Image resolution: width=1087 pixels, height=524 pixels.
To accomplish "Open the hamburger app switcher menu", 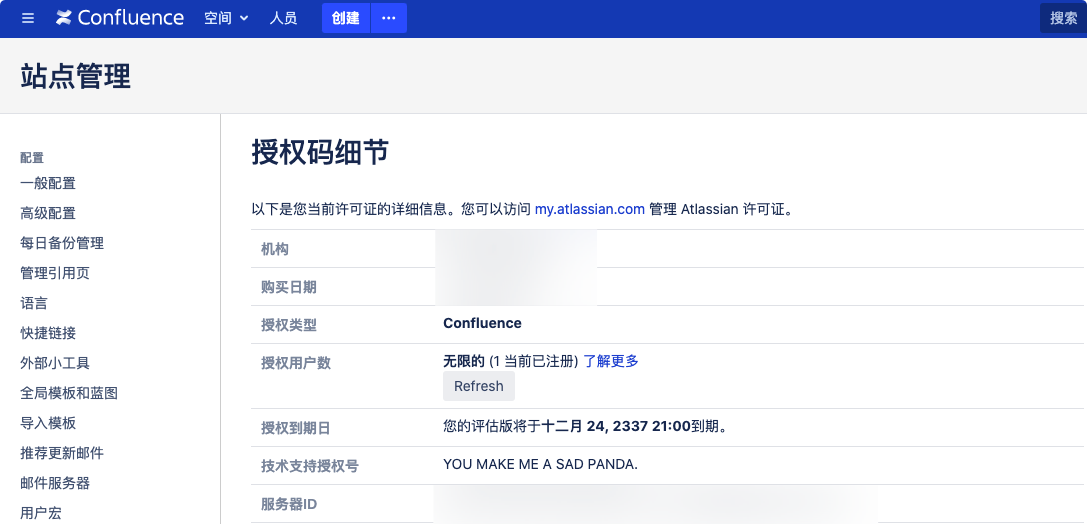I will 28,18.
